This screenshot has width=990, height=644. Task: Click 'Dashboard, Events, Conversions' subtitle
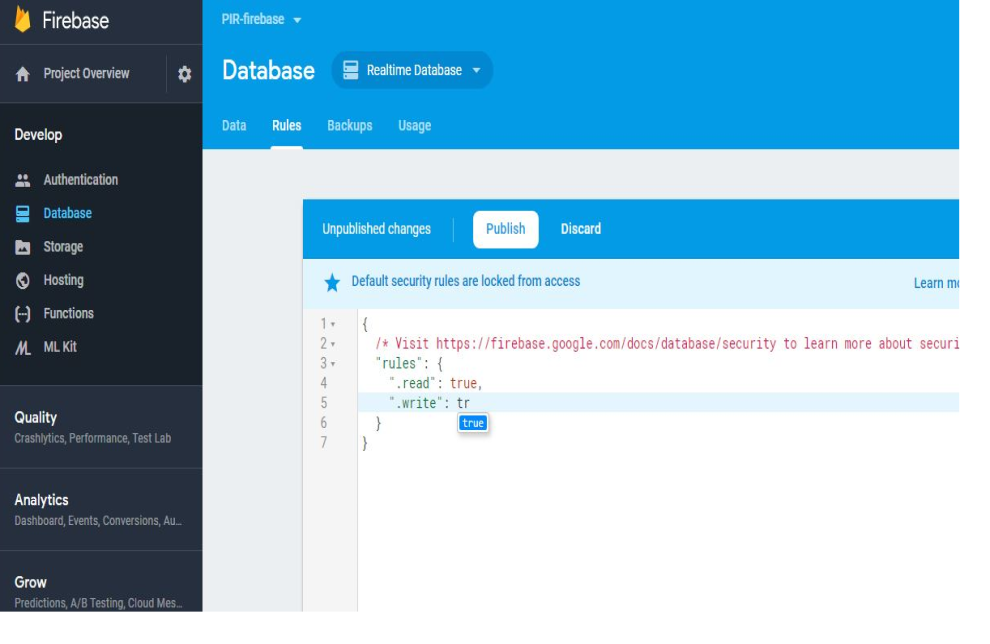point(98,521)
